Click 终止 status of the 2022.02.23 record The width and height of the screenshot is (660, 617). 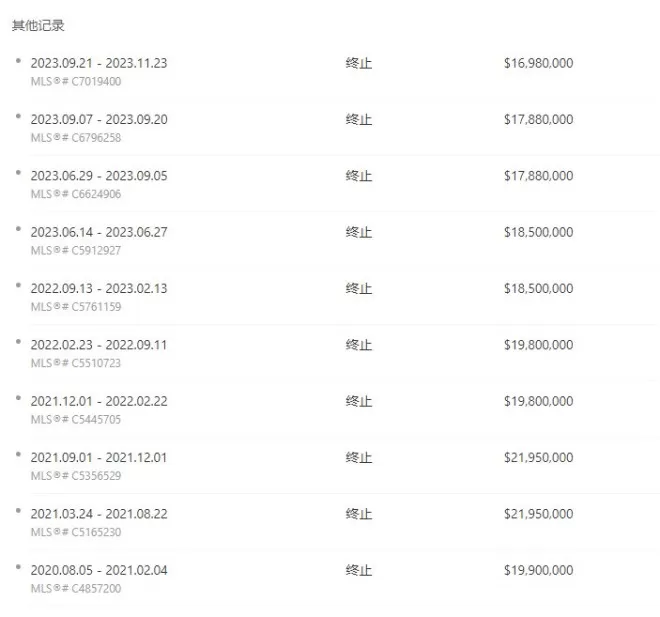(x=359, y=345)
